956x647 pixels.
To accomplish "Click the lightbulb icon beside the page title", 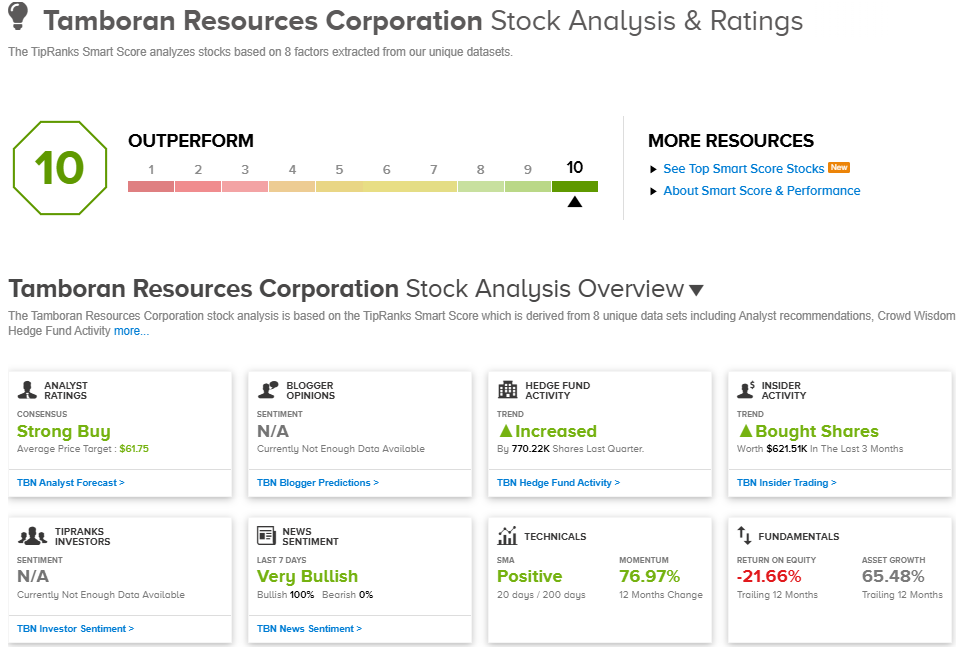I will (18, 16).
